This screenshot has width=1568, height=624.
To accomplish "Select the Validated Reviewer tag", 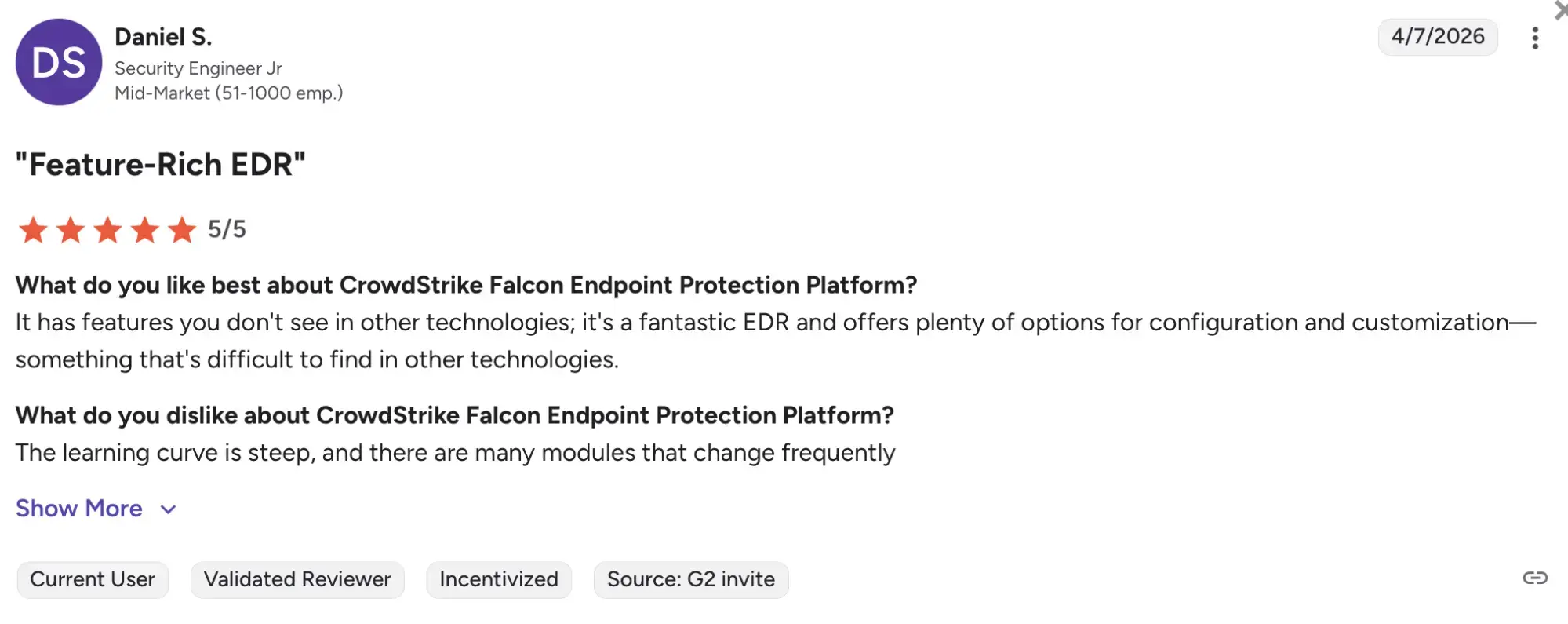I will click(297, 579).
